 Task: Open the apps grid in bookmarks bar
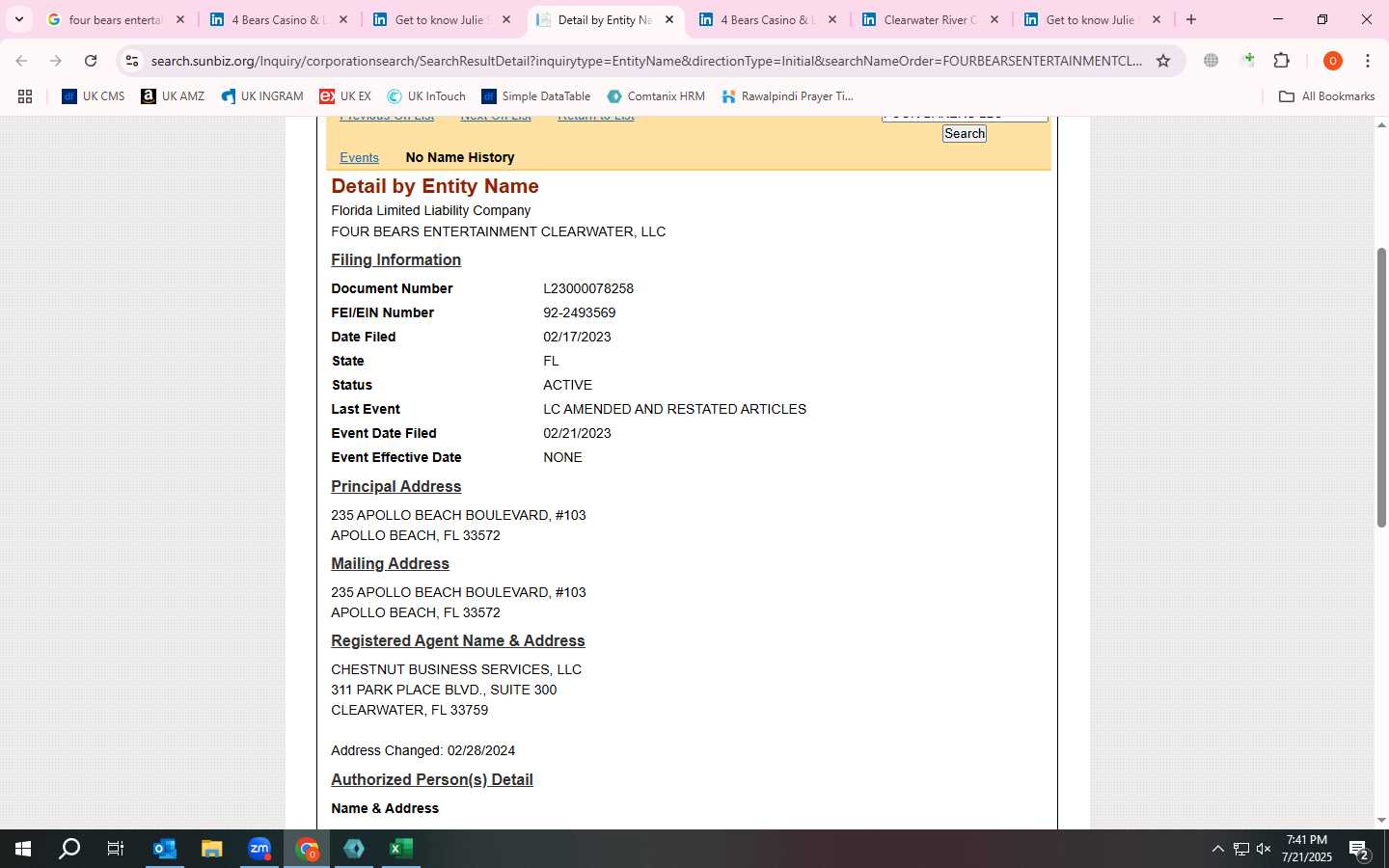pos(25,96)
